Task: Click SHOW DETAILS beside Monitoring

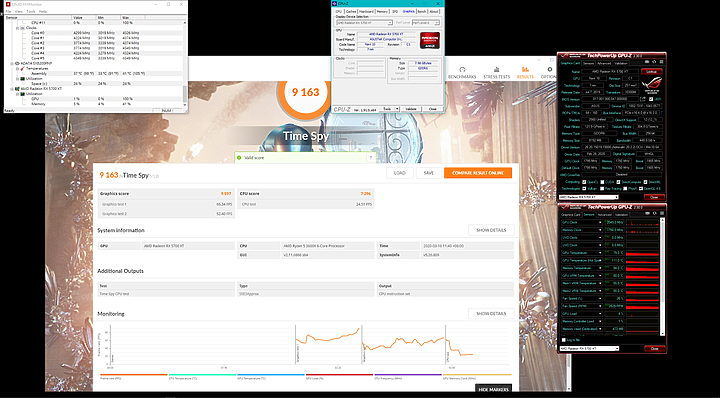Action: [x=491, y=314]
